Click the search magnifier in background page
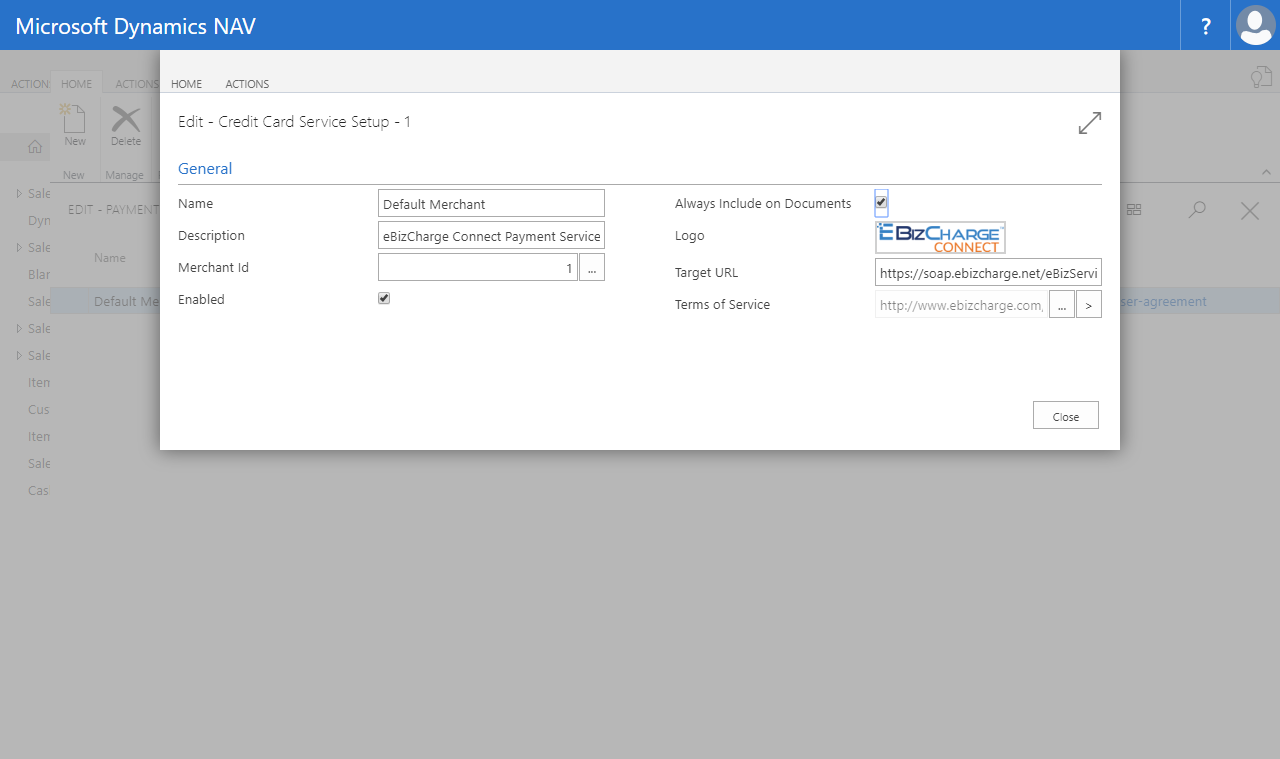 coord(1196,210)
